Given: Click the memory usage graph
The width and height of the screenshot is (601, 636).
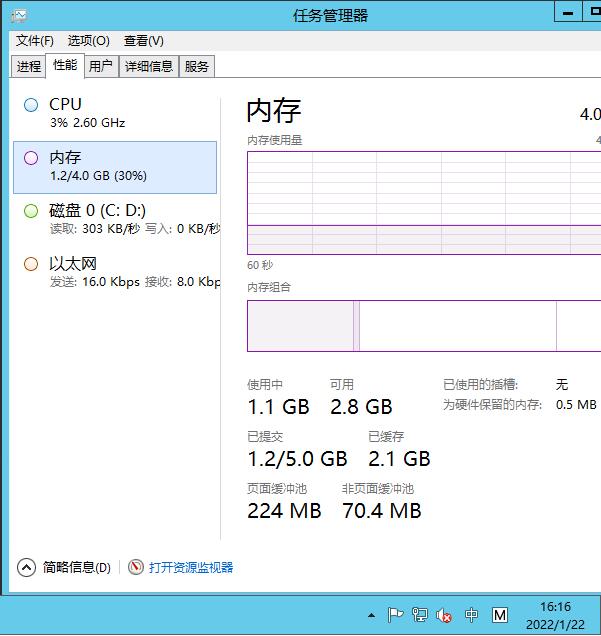Looking at the screenshot, I should pos(424,203).
